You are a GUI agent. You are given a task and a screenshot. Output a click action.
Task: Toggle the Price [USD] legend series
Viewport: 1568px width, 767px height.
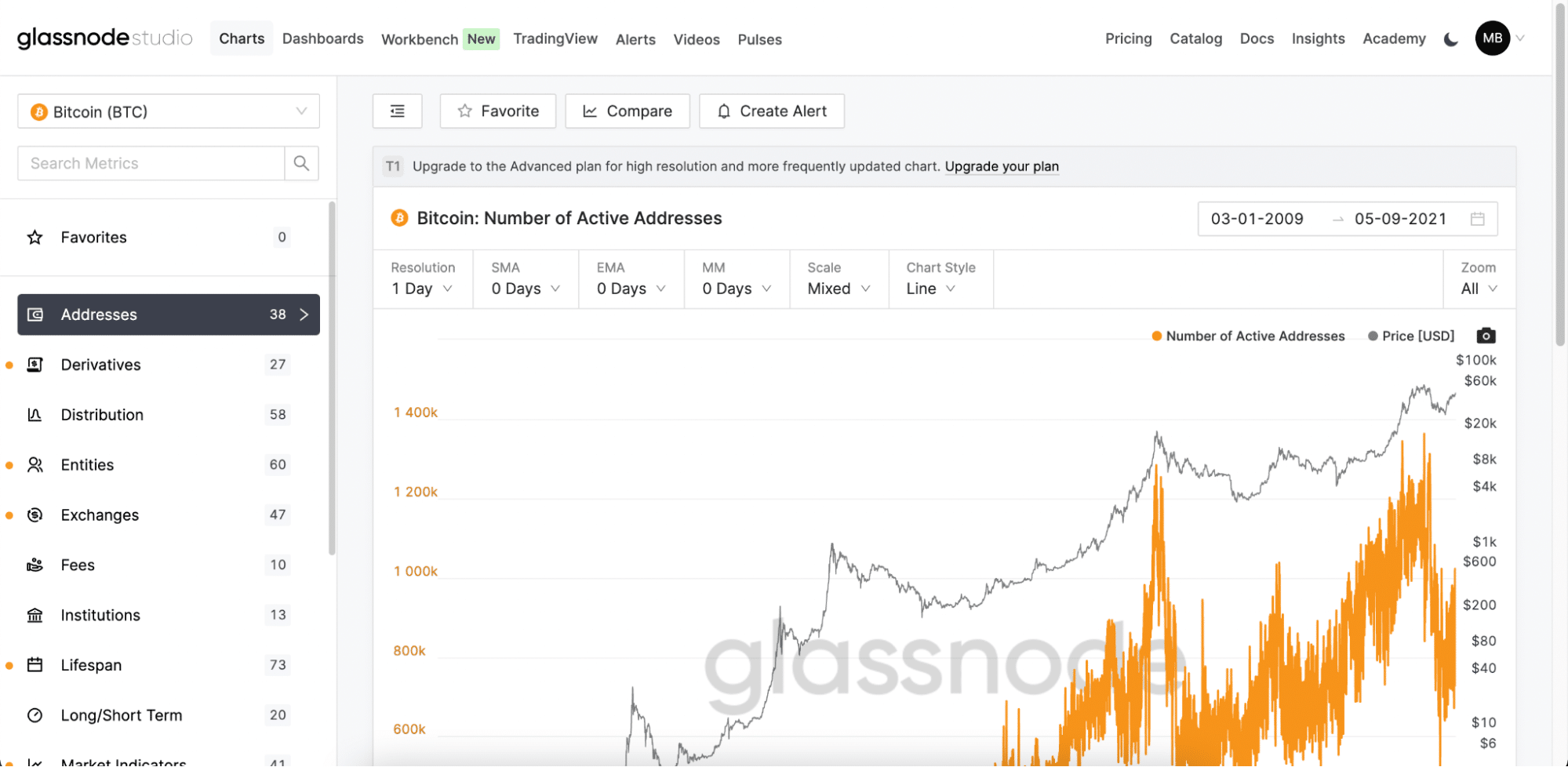coord(1411,336)
